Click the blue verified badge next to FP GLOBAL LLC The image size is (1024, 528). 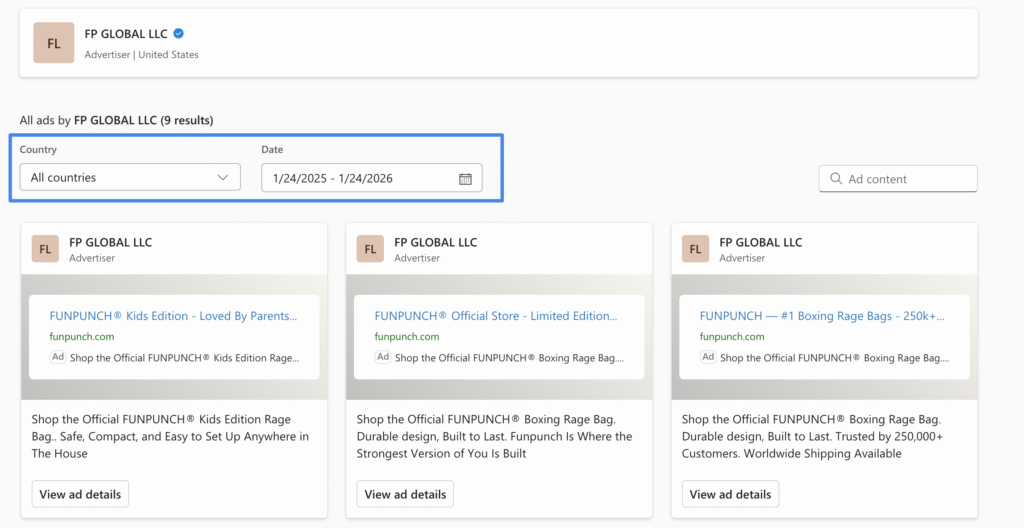tap(179, 33)
